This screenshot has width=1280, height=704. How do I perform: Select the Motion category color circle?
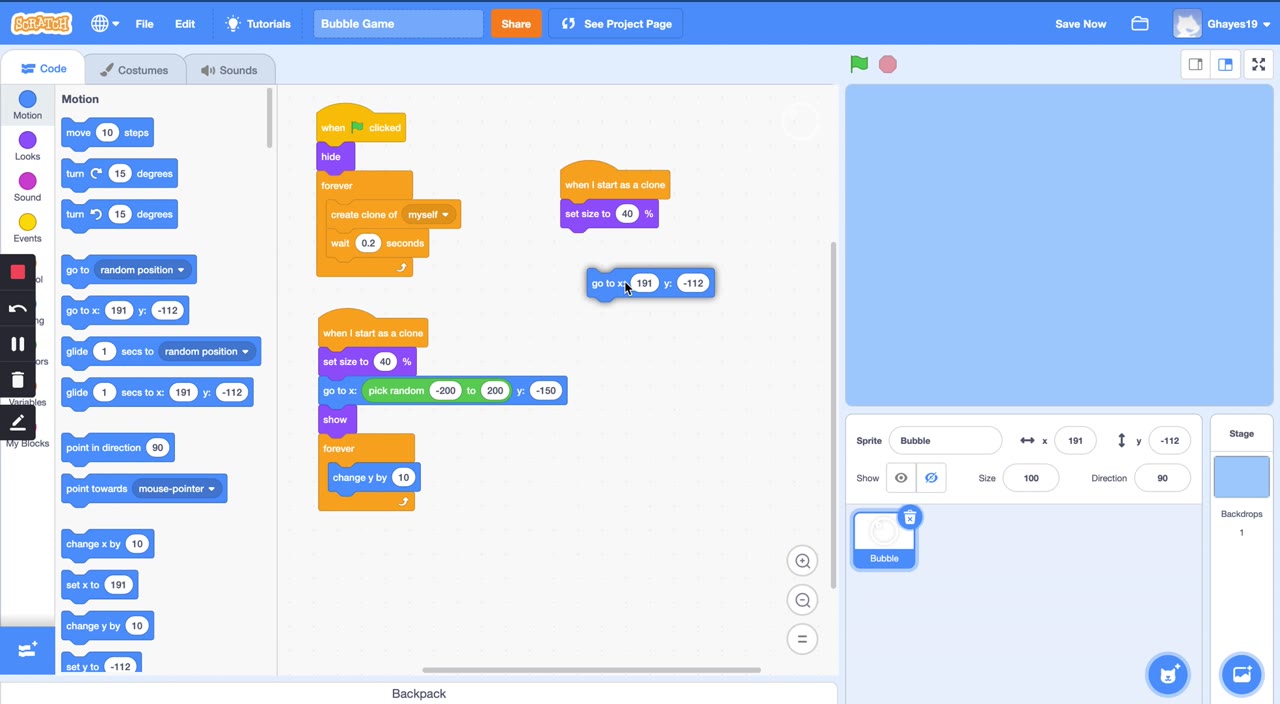pyautogui.click(x=27, y=99)
